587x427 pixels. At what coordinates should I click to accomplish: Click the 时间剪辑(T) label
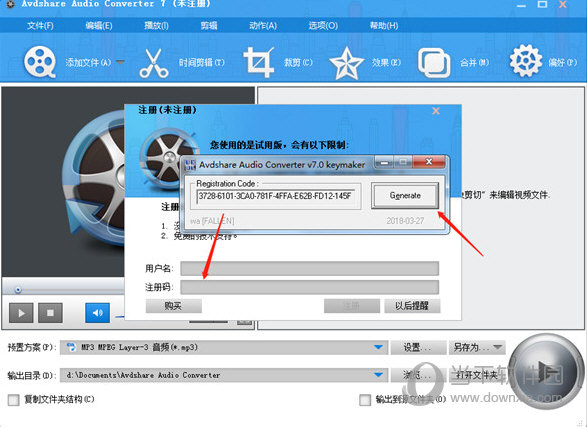coord(201,62)
